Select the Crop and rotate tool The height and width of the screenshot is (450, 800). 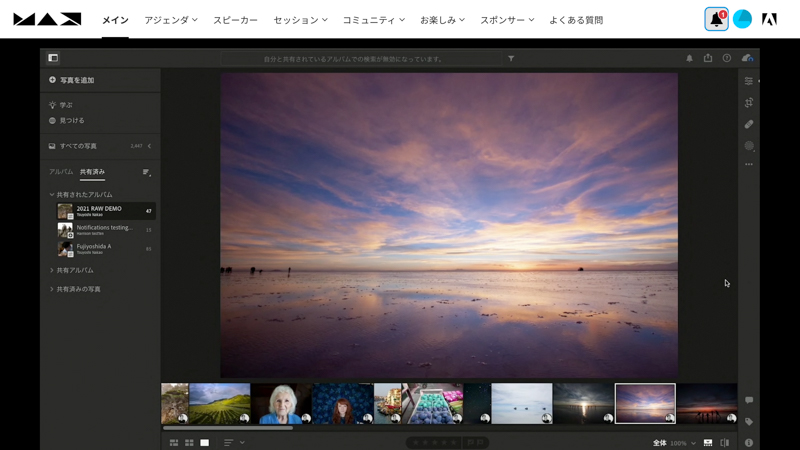748,103
